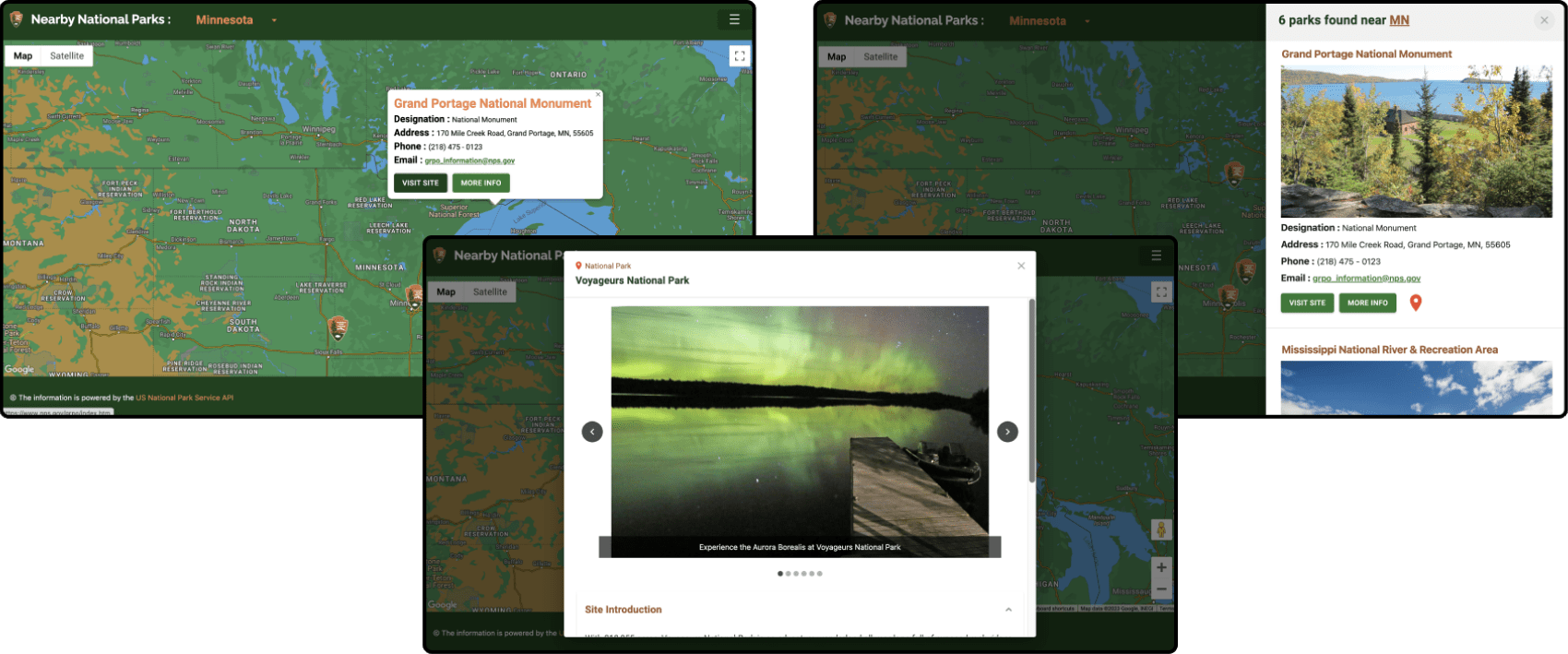Click VISIT SITE in the map popup

[421, 183]
